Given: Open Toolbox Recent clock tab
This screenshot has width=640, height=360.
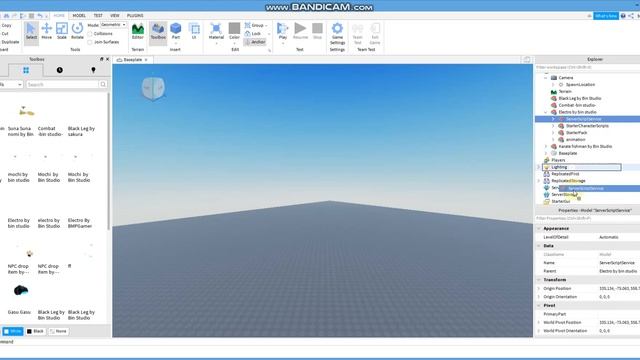Looking at the screenshot, I should (x=60, y=70).
